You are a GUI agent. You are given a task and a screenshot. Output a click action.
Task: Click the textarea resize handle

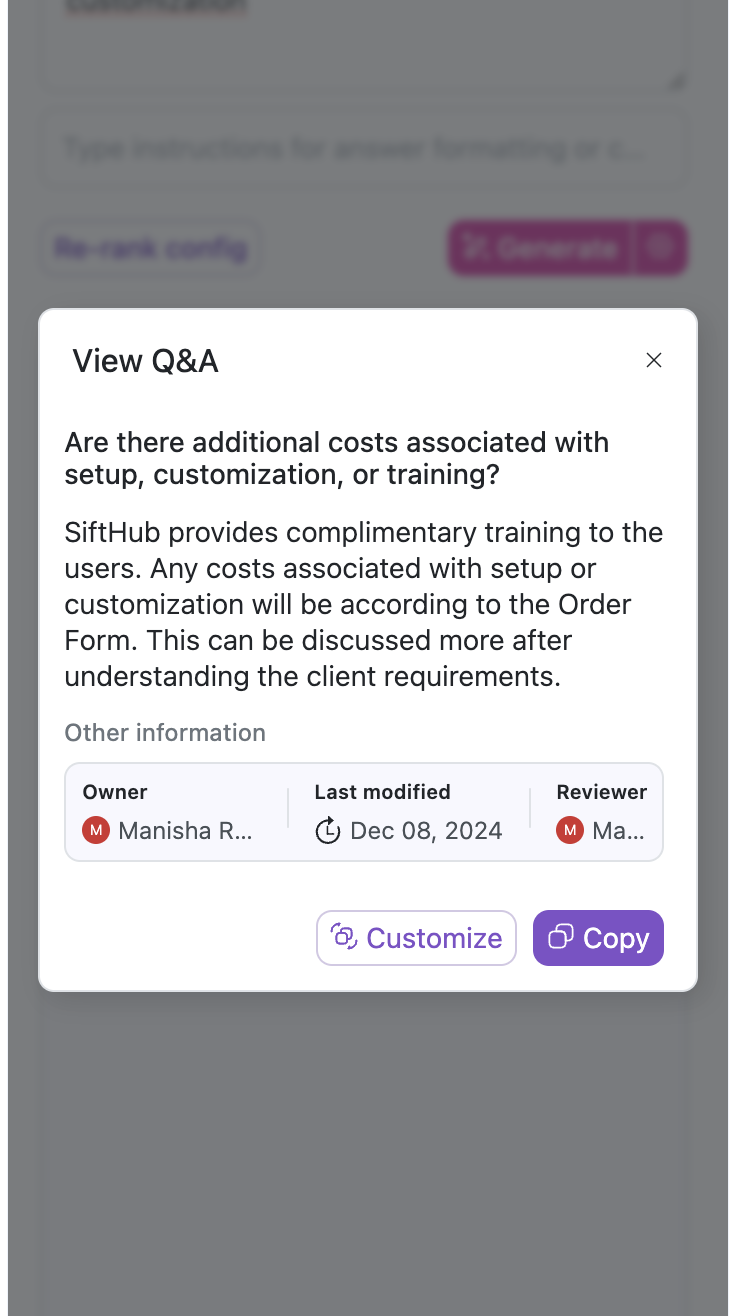pos(677,83)
